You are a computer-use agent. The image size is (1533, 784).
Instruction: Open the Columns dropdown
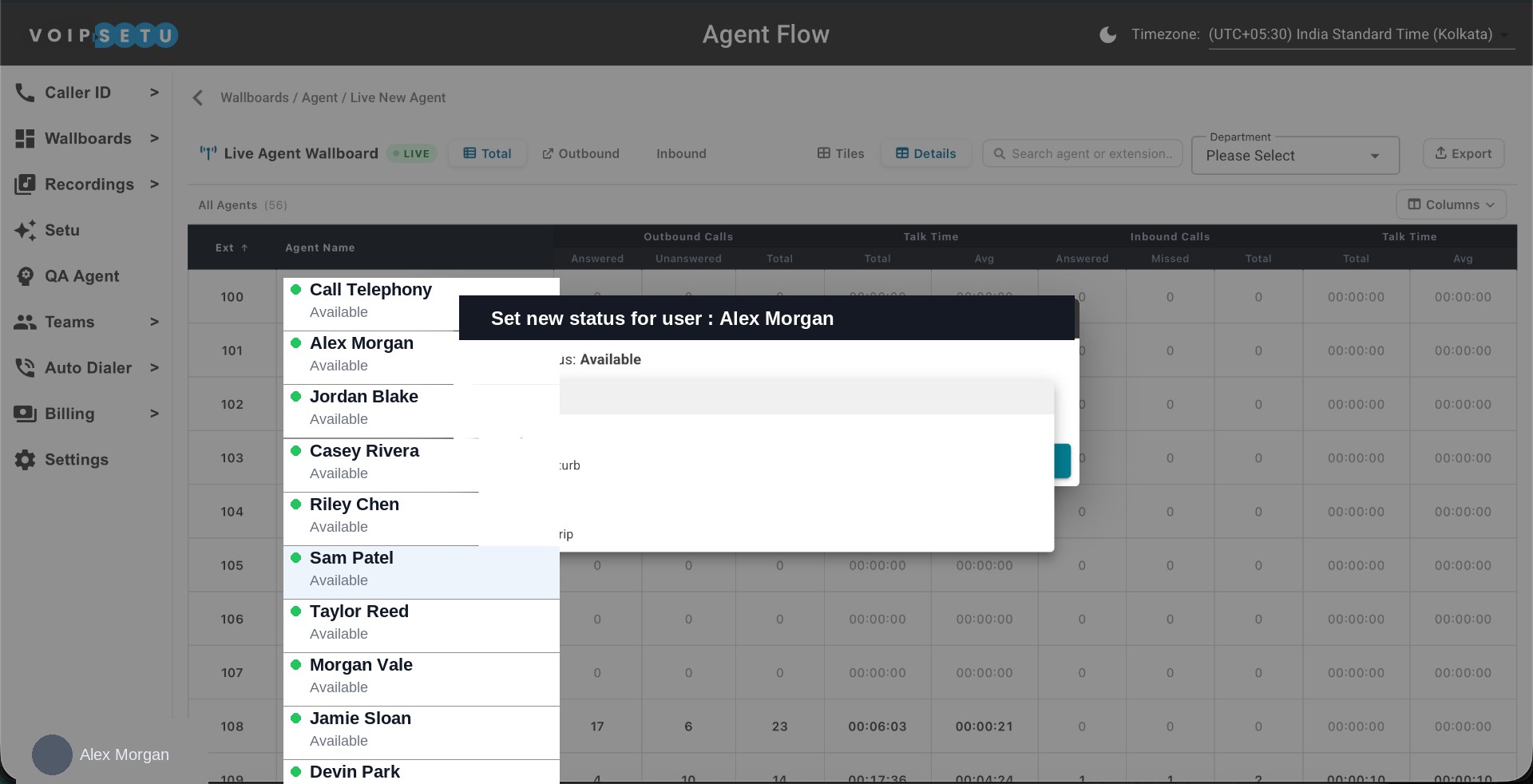click(x=1451, y=204)
